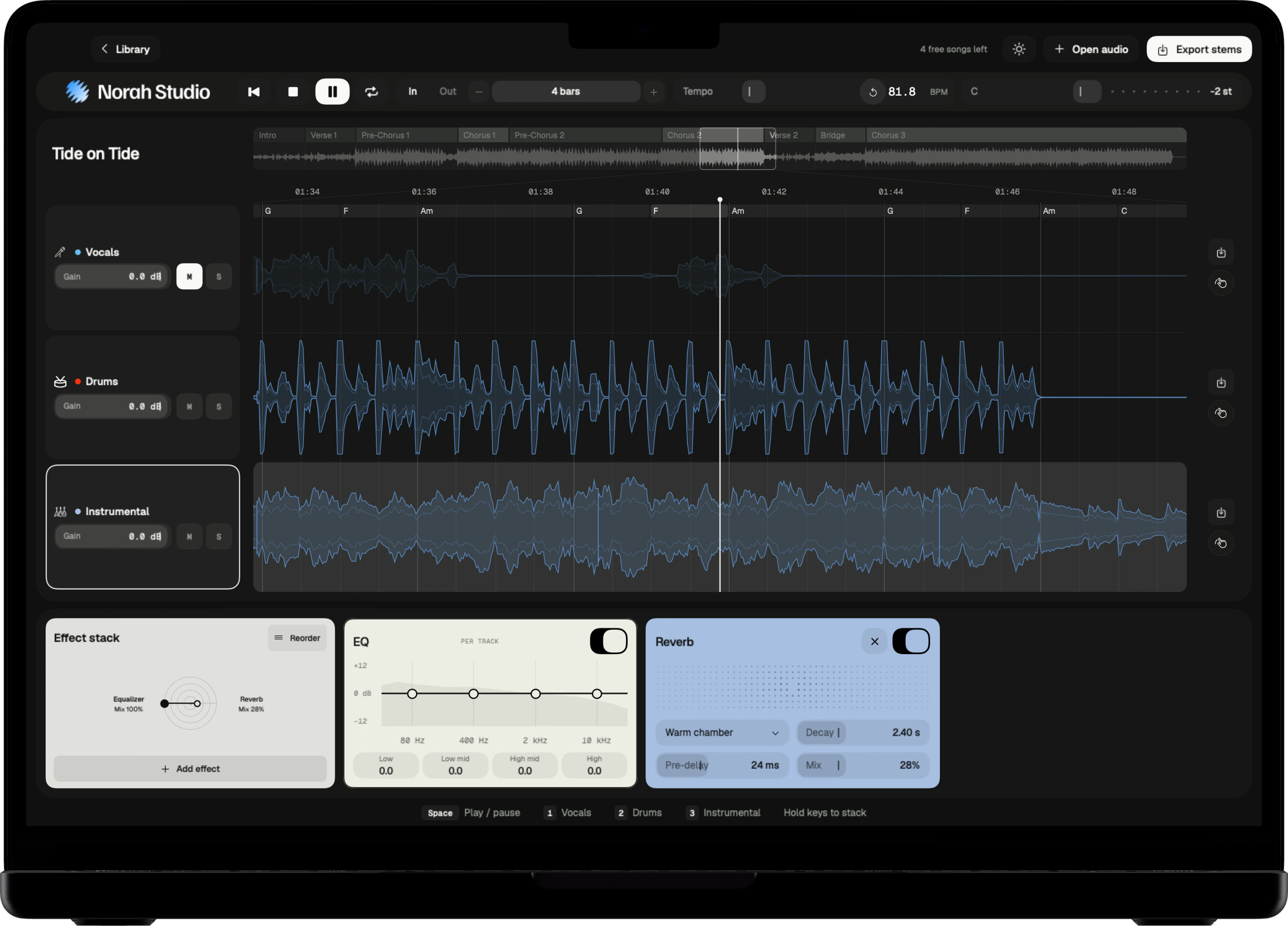Screen dimensions: 1288x926
Task: Switch the theme with the sun icon
Action: (x=1019, y=49)
